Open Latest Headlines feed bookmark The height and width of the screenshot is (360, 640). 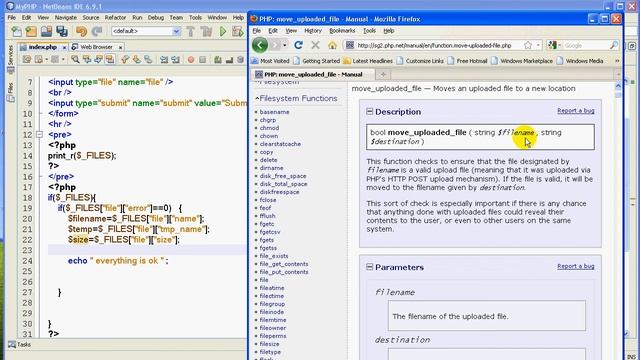368,61
